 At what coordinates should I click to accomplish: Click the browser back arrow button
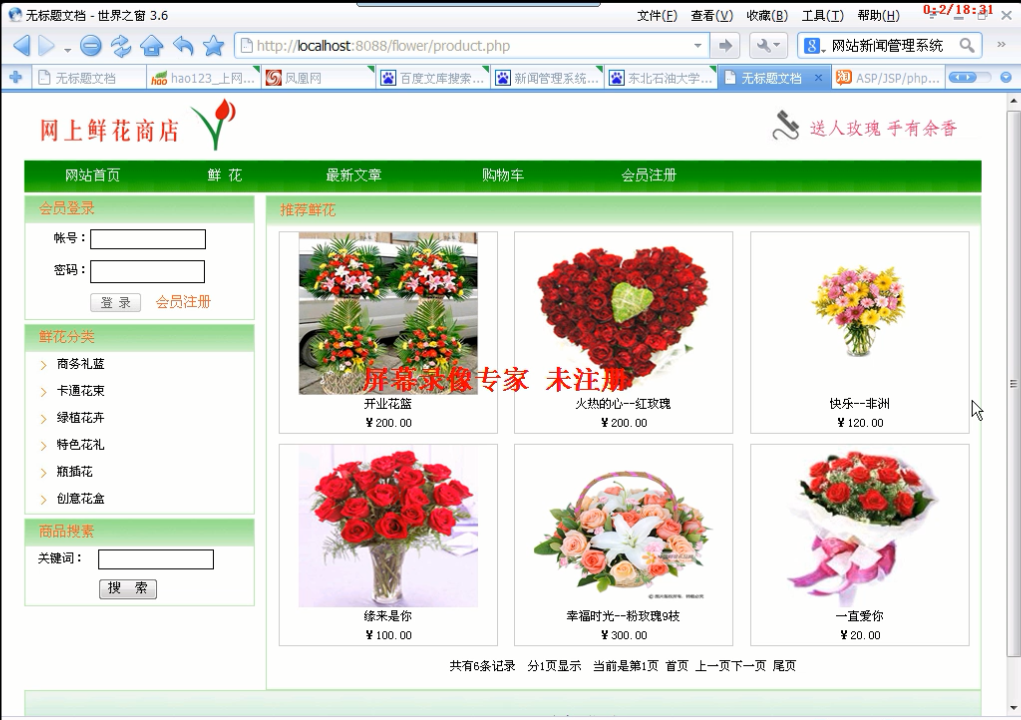pos(21,46)
